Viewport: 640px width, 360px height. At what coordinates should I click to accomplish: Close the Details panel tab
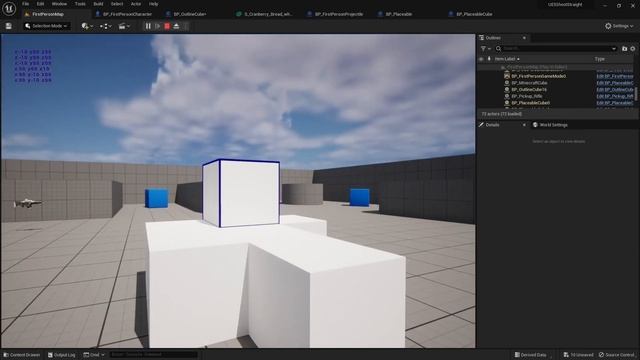(524, 125)
